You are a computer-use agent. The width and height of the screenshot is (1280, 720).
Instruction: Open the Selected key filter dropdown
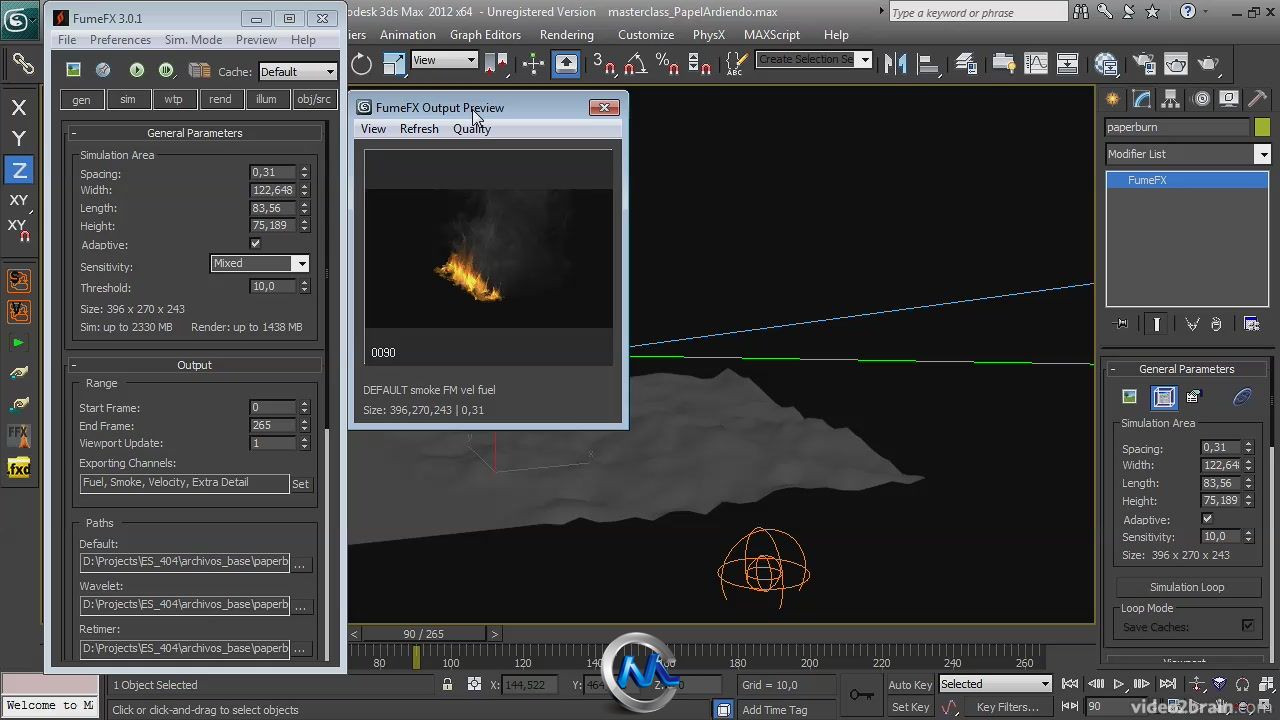[995, 684]
